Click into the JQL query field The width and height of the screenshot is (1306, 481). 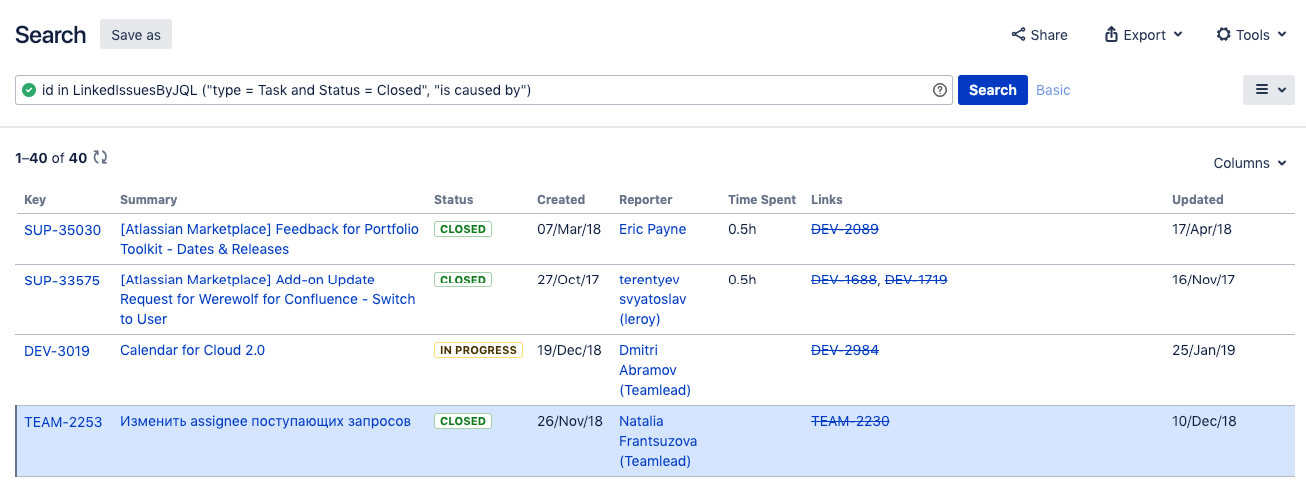coord(480,90)
